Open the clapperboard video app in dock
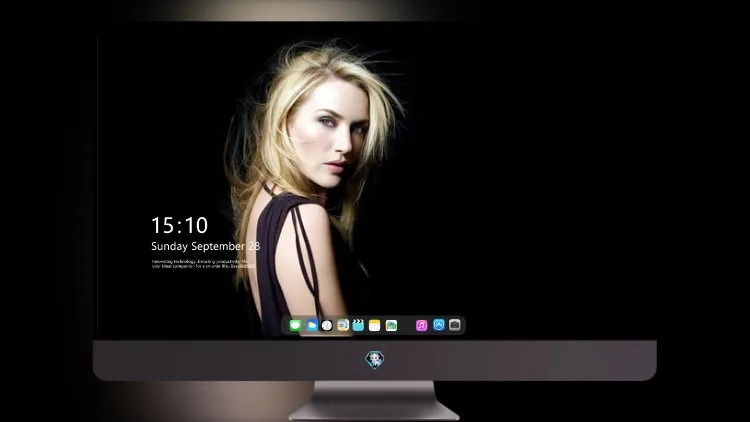 358,325
